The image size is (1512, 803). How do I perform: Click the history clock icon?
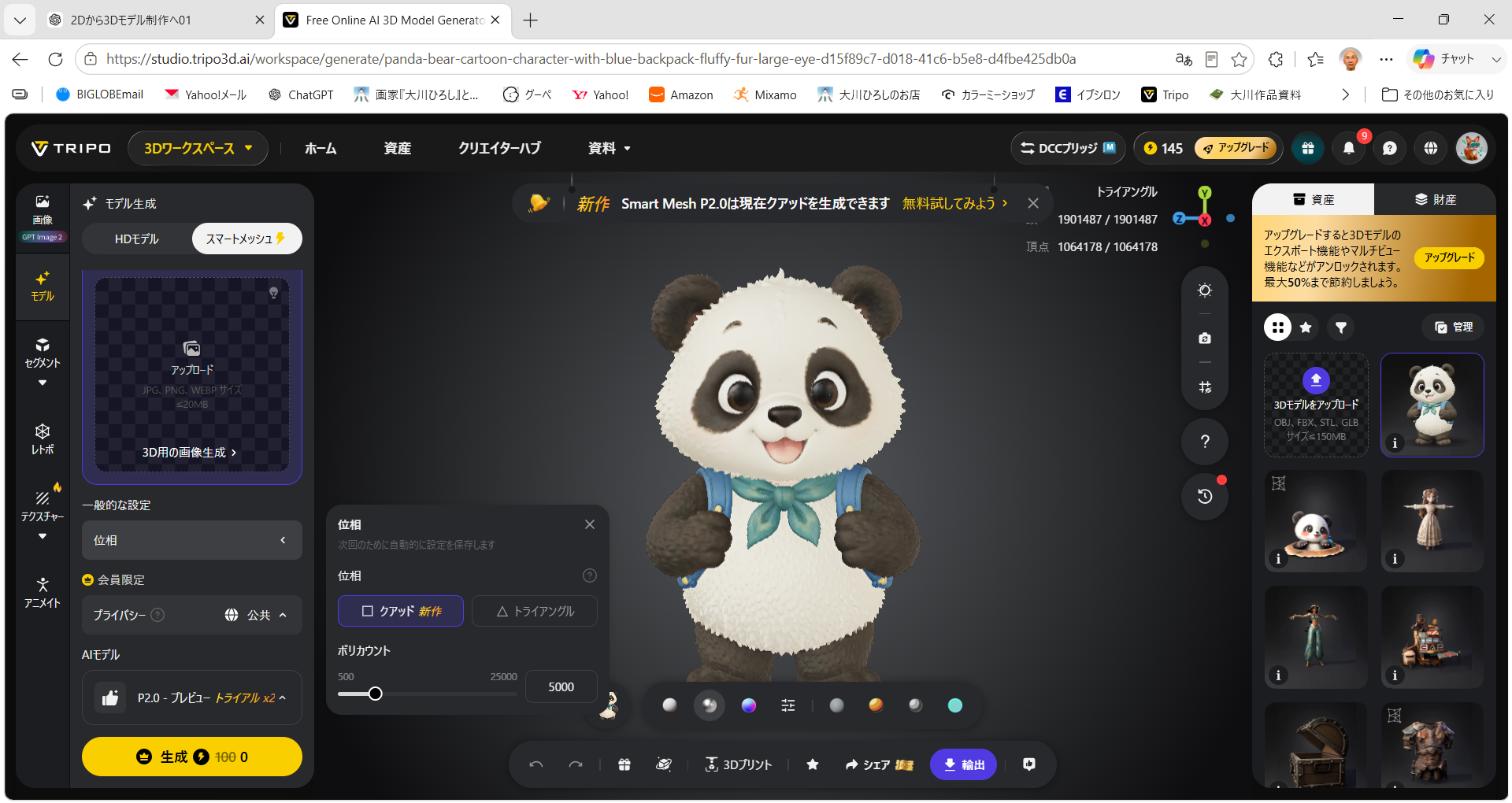point(1205,496)
